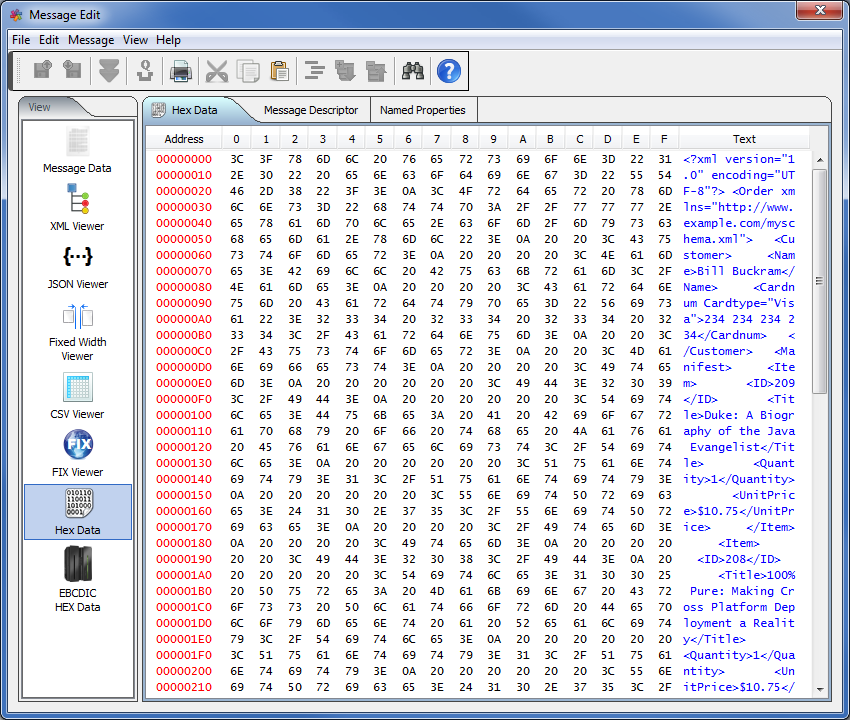Screen dimensions: 850x720
Task: Open the Fixed Width Viewer
Action: 77,332
